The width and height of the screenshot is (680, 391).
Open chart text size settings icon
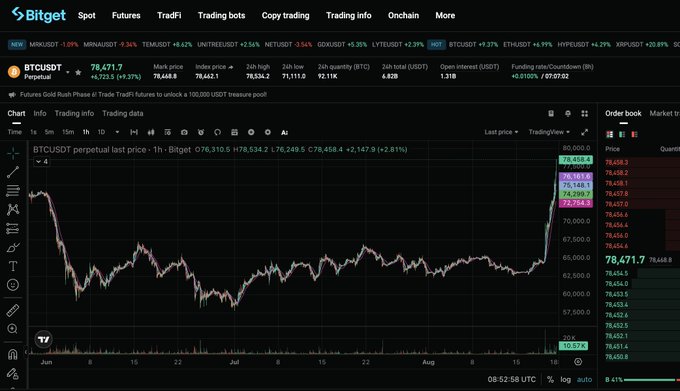pos(284,132)
